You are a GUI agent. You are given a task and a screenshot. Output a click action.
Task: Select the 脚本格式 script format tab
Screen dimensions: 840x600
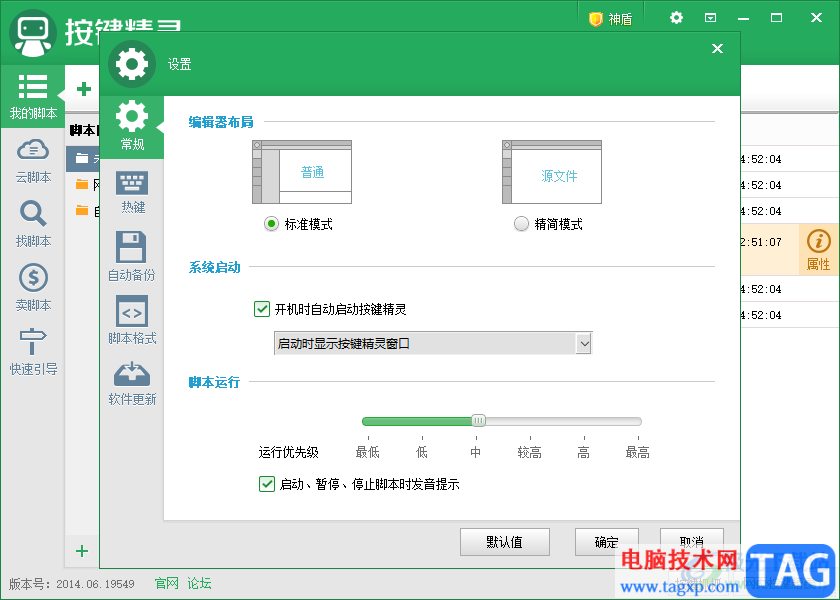point(132,320)
